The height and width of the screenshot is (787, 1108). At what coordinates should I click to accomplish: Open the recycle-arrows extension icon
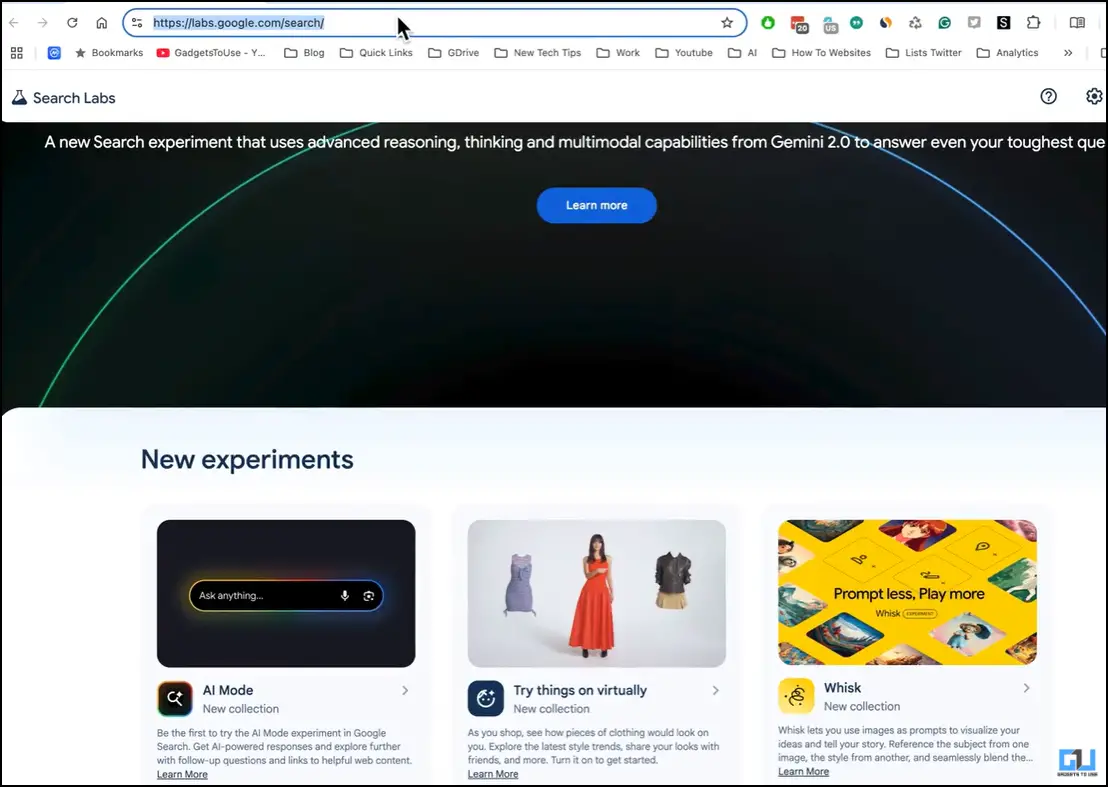coord(915,23)
